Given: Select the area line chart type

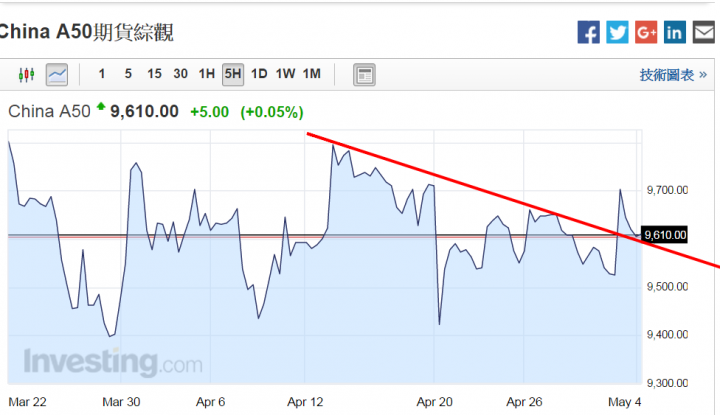Looking at the screenshot, I should 57,74.
